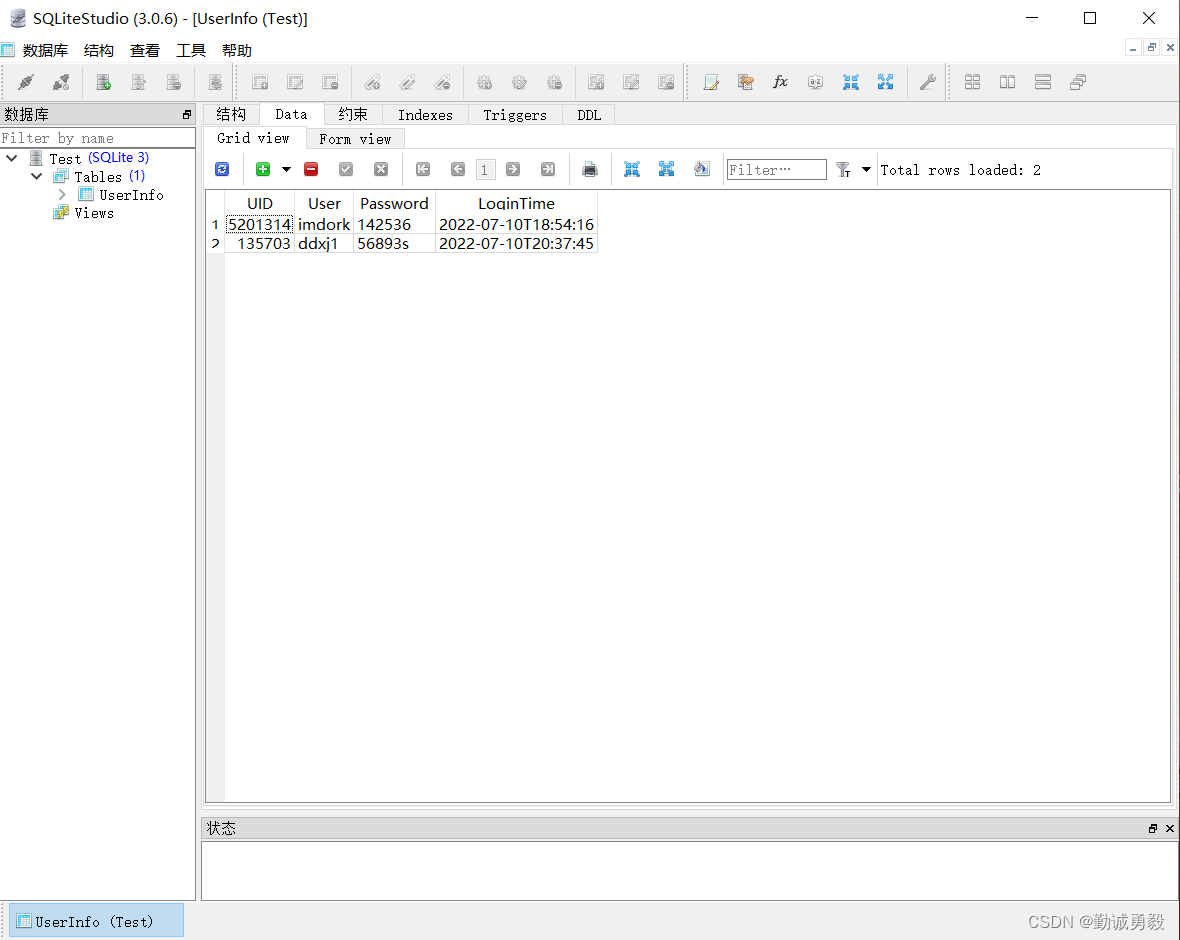The image size is (1180, 940).
Task: Click the UserInfo (Test) taskbar button
Action: tap(96, 920)
